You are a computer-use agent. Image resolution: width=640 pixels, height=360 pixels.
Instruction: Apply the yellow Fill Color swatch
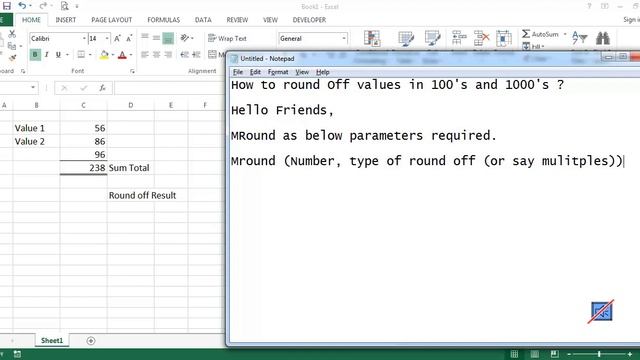[x=104, y=54]
